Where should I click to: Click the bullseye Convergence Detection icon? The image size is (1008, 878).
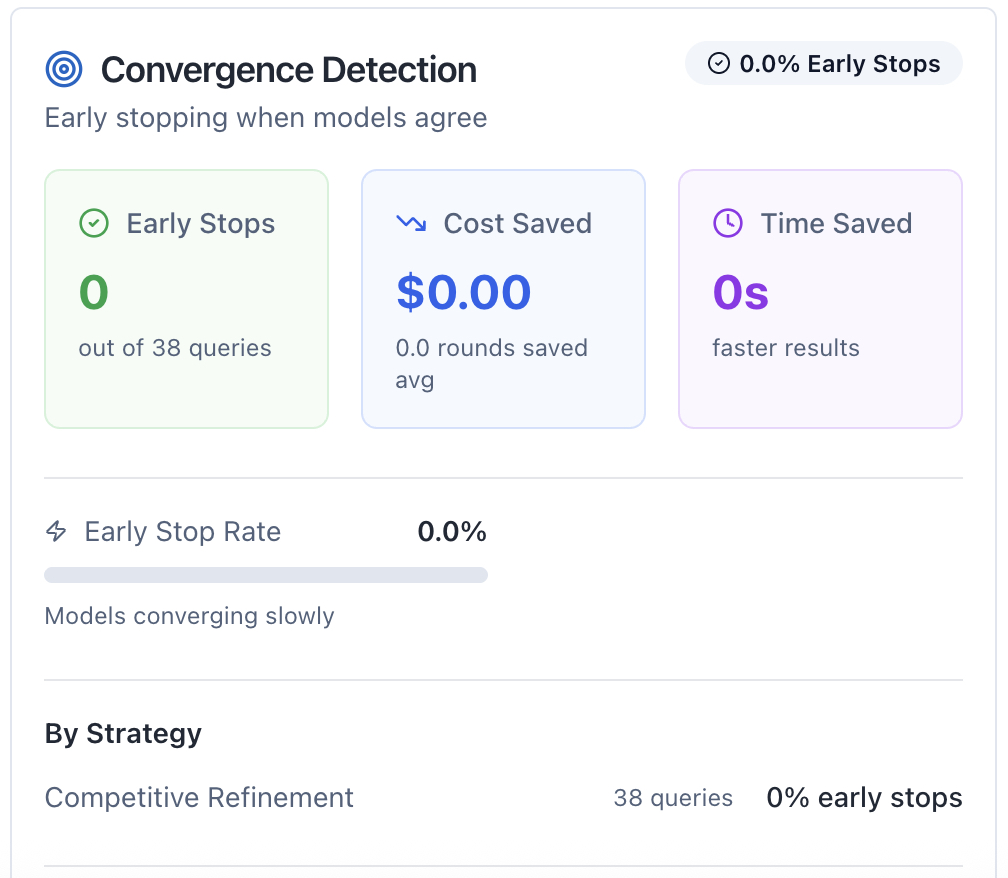point(63,68)
